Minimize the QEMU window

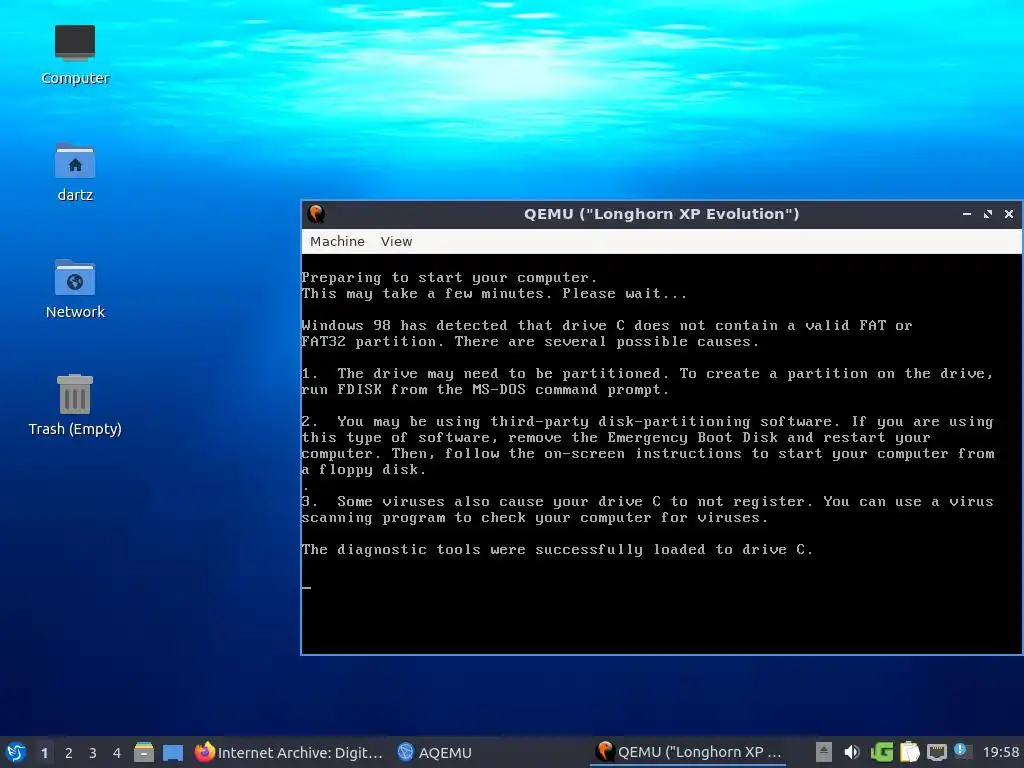pos(967,214)
